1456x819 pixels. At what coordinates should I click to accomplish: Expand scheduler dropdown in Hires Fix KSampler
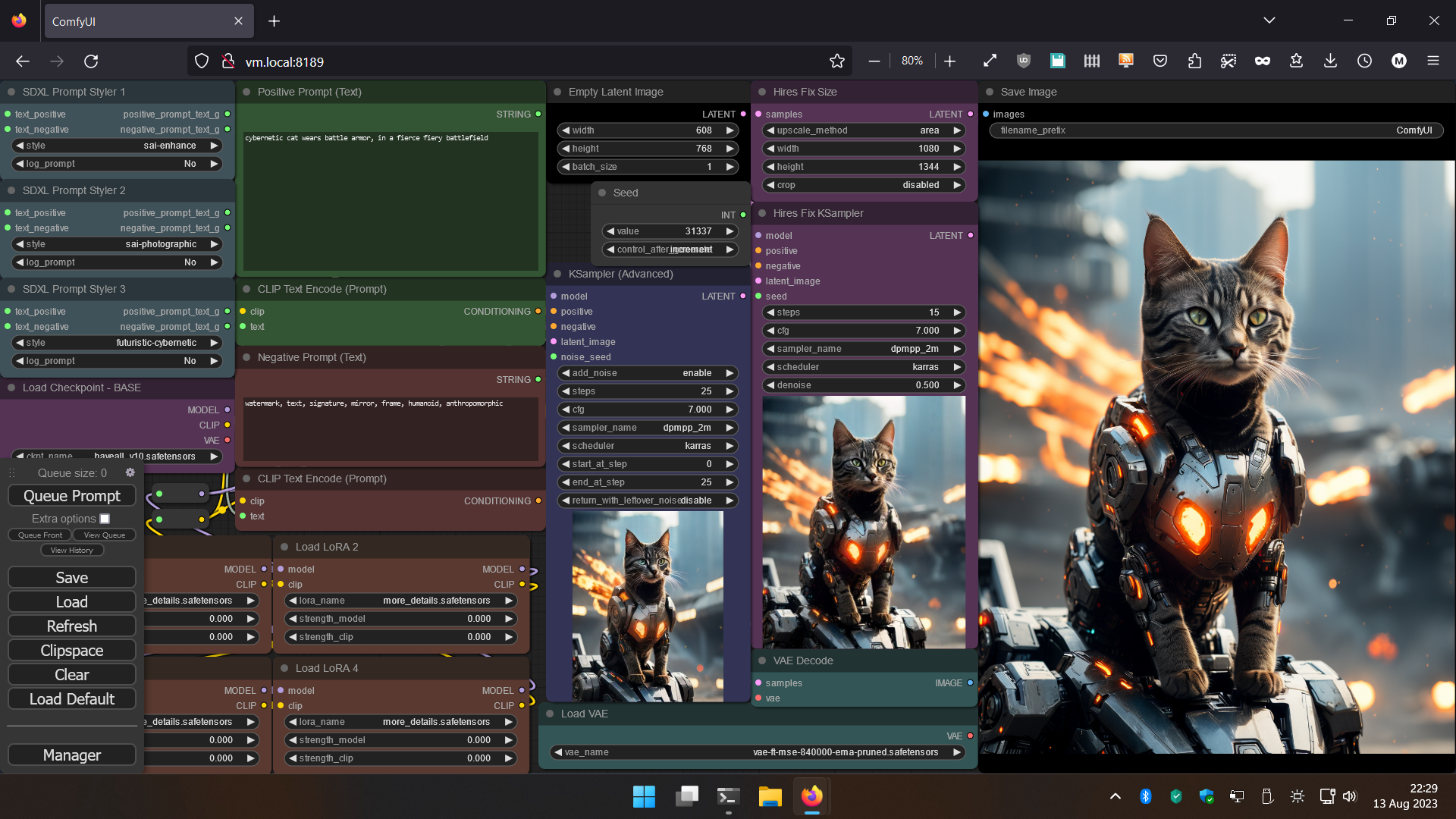coord(862,366)
